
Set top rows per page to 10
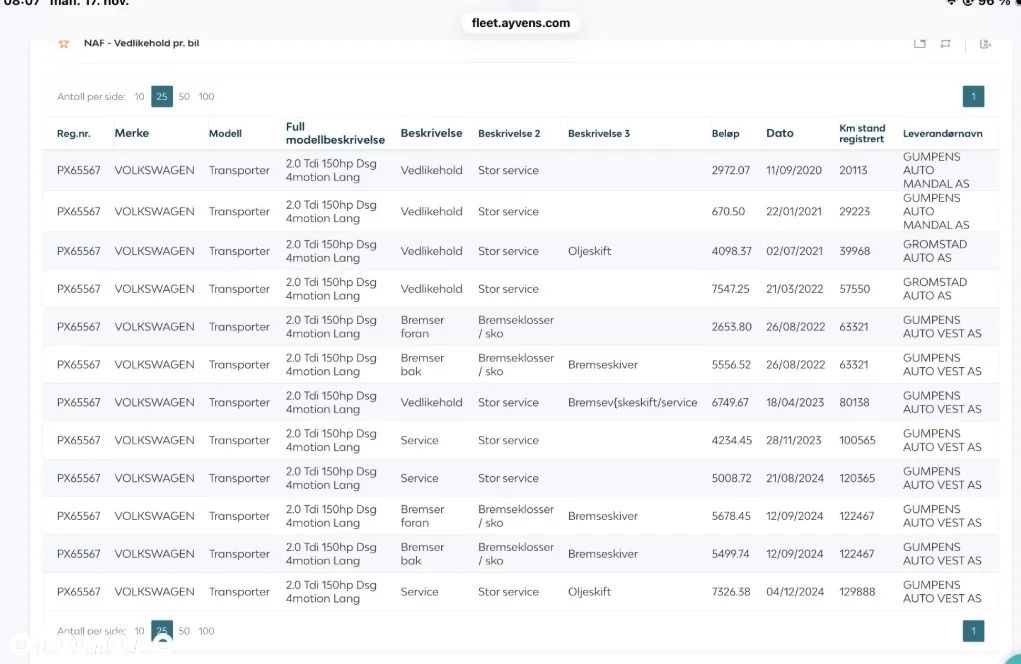[139, 96]
